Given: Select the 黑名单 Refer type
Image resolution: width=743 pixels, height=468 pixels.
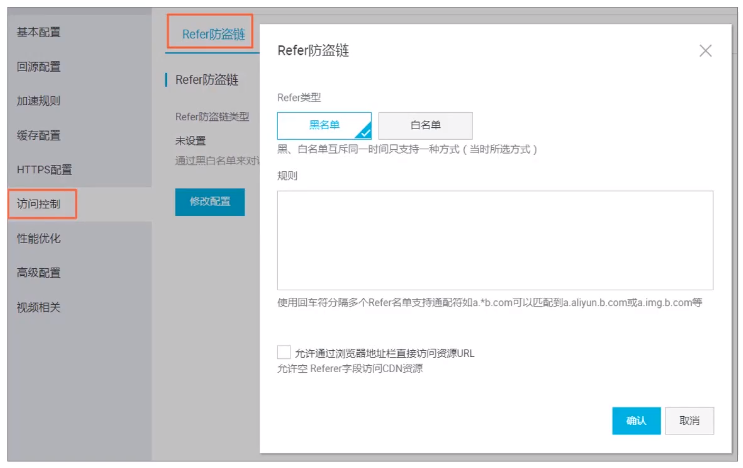Looking at the screenshot, I should [324, 126].
